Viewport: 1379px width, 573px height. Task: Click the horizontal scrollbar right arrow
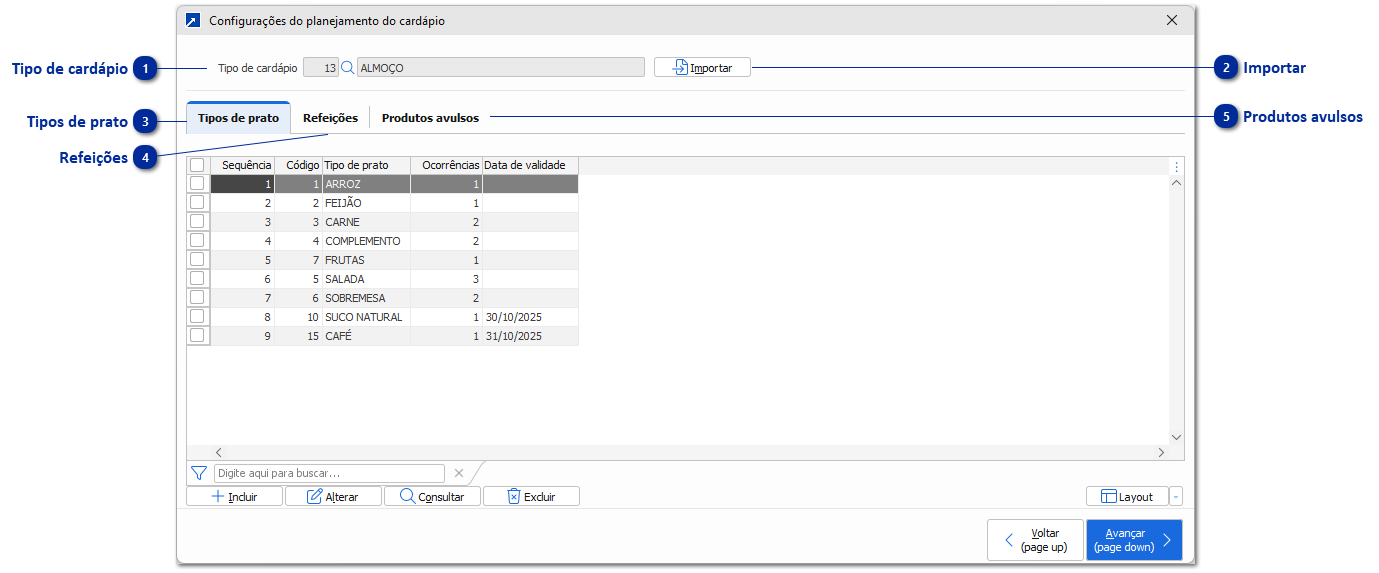(x=1161, y=453)
